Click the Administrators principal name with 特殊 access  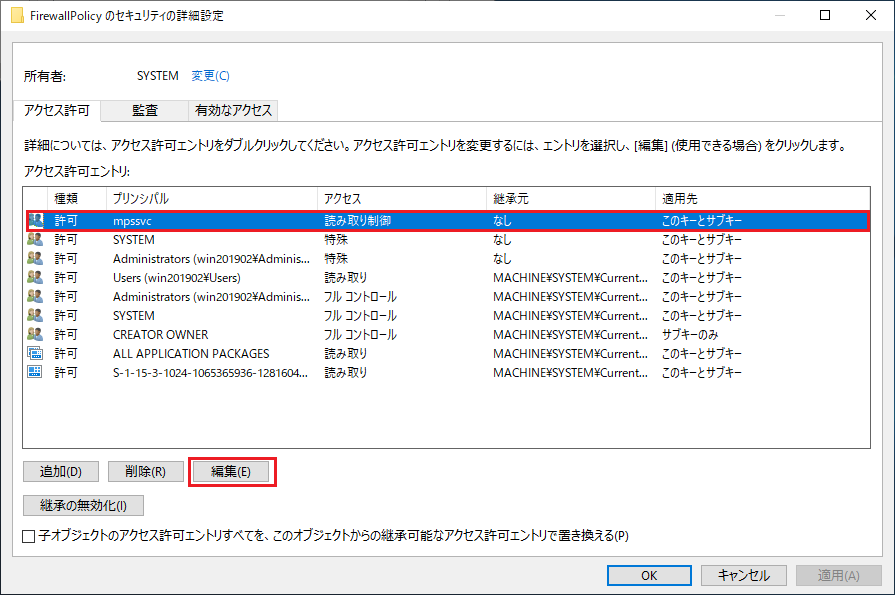click(x=212, y=259)
